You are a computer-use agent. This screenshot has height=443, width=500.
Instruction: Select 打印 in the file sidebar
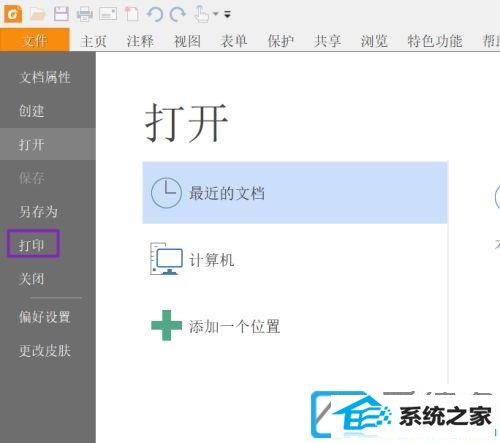32,245
